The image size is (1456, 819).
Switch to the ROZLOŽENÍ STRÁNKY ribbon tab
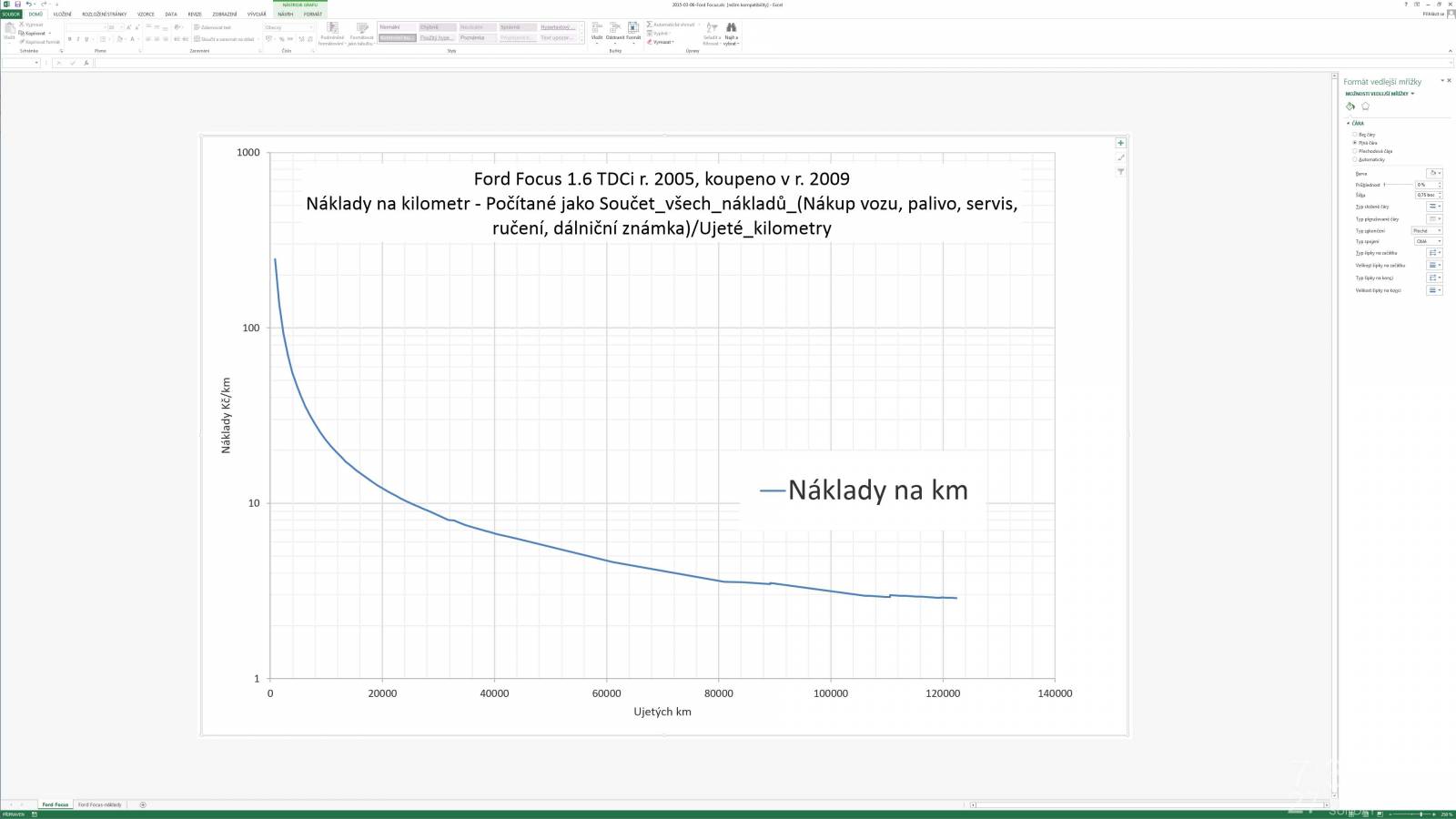click(105, 14)
